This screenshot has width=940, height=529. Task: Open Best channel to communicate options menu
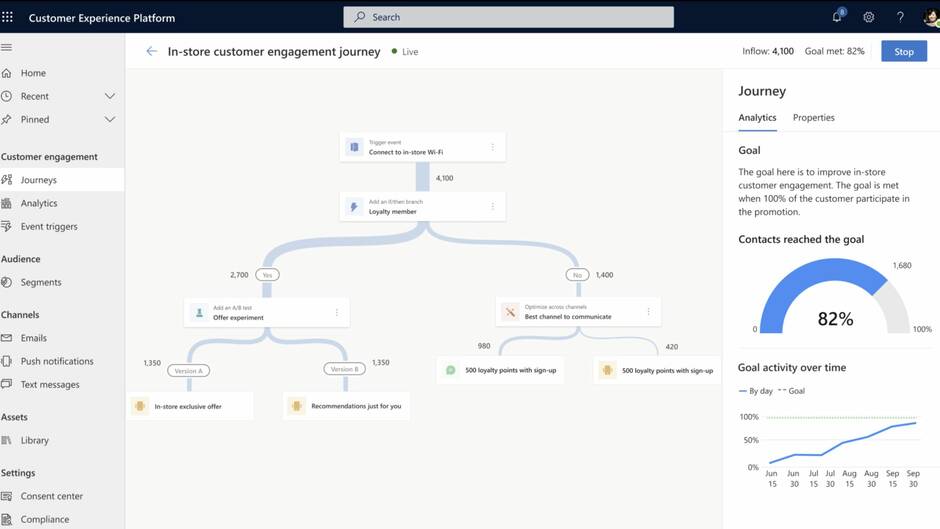point(648,312)
